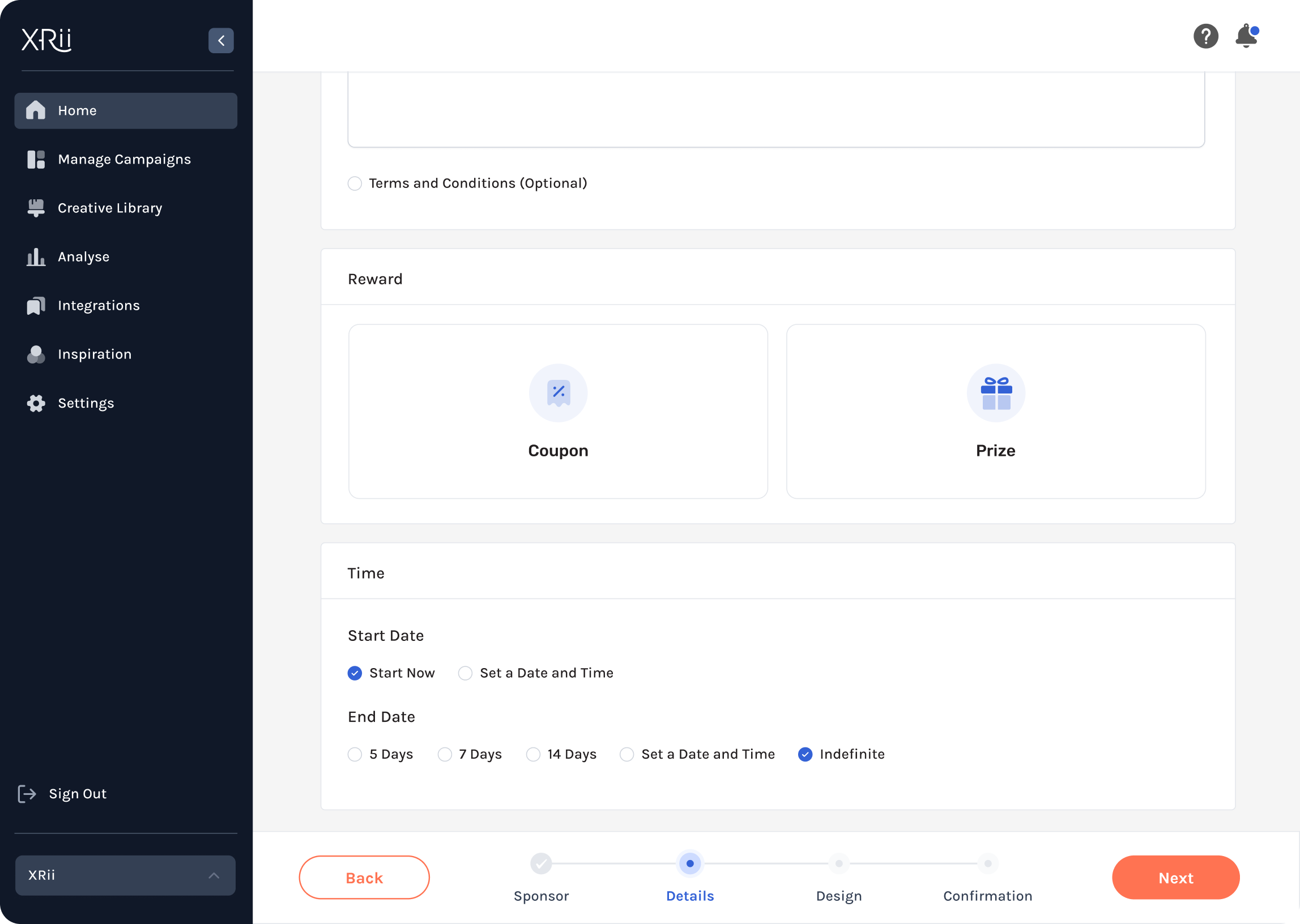This screenshot has height=924, width=1300.
Task: Click the Prize gift icon
Action: (x=995, y=392)
